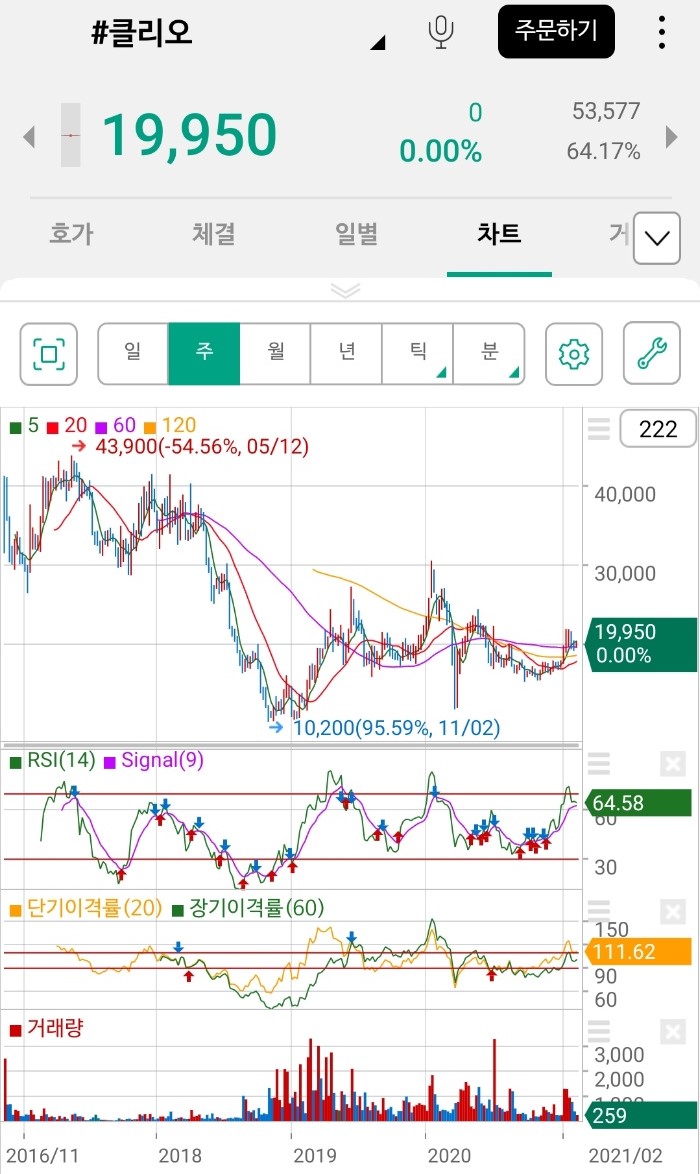The image size is (700, 1174).
Task: Go to previous stock with left arrow
Action: pyautogui.click(x=29, y=136)
